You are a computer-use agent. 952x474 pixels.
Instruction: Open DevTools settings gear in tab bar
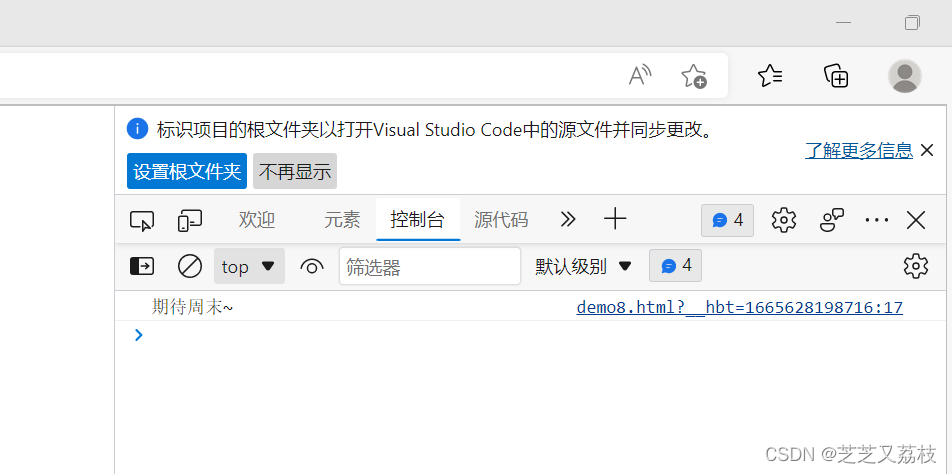[x=784, y=220]
